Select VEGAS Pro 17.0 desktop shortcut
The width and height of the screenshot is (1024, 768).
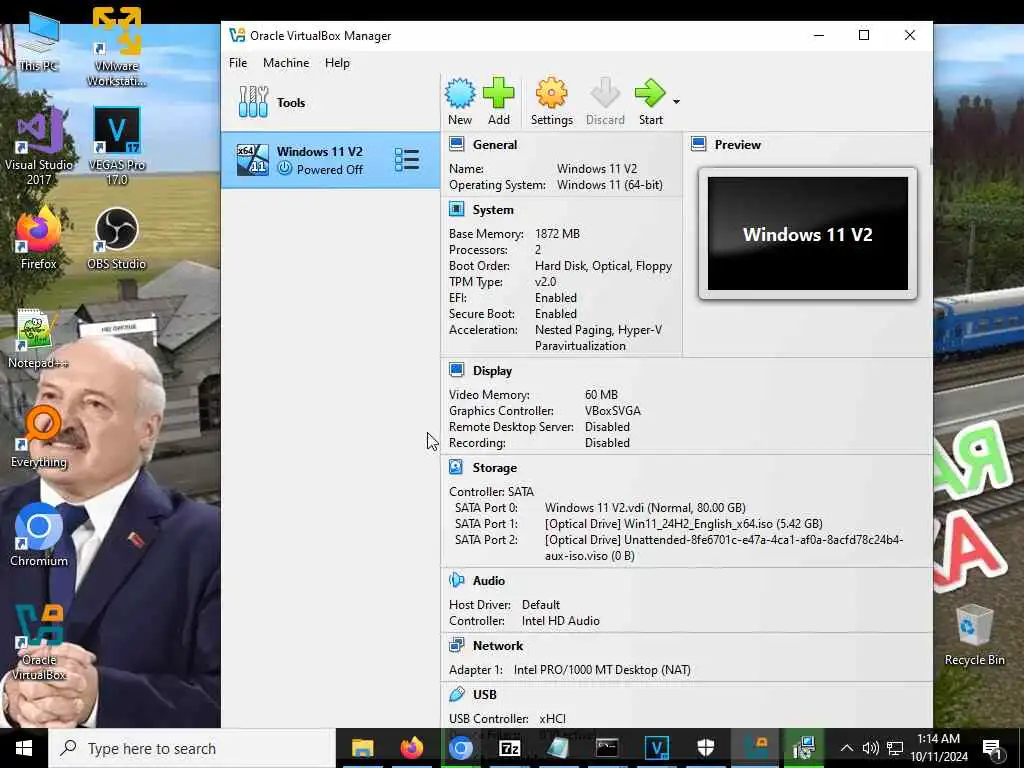point(116,146)
